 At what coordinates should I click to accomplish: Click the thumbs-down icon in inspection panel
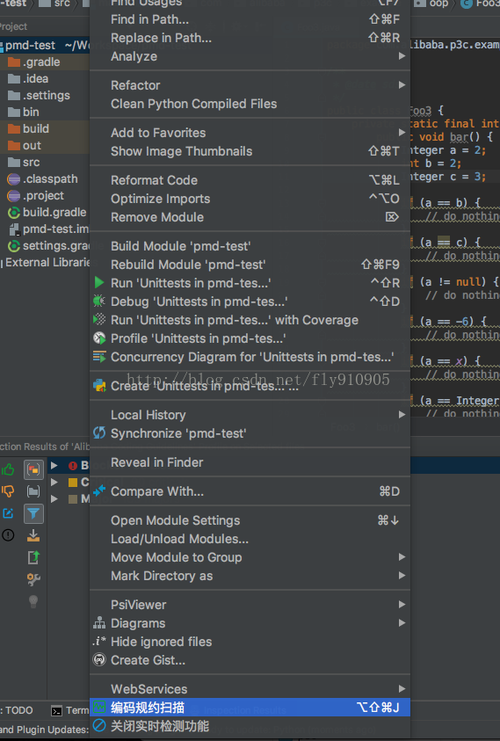8,491
